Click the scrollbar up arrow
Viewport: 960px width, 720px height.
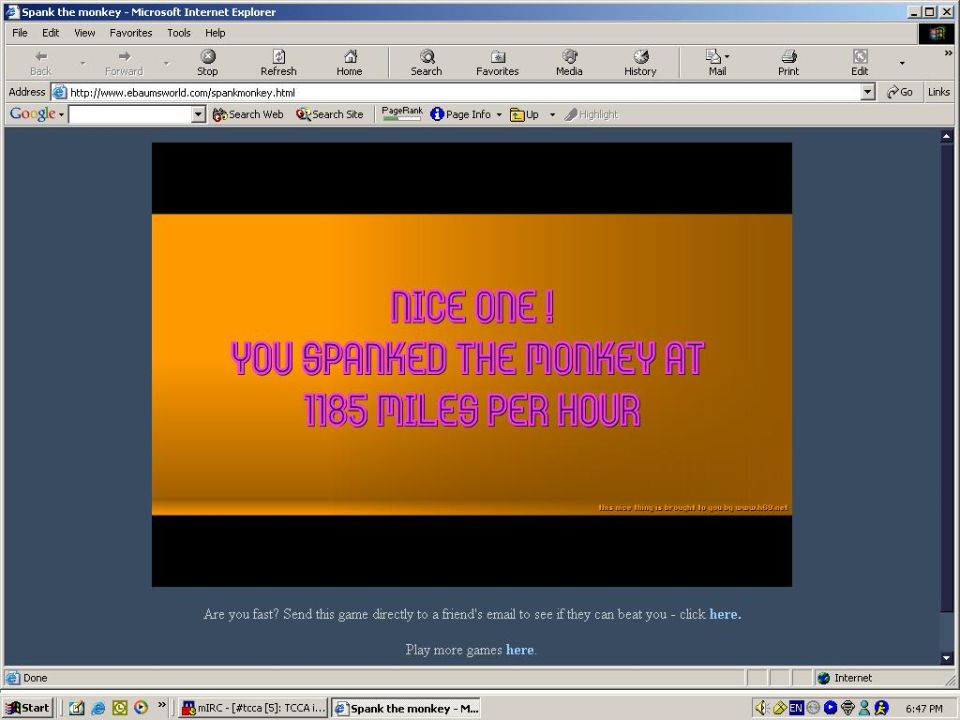point(947,136)
